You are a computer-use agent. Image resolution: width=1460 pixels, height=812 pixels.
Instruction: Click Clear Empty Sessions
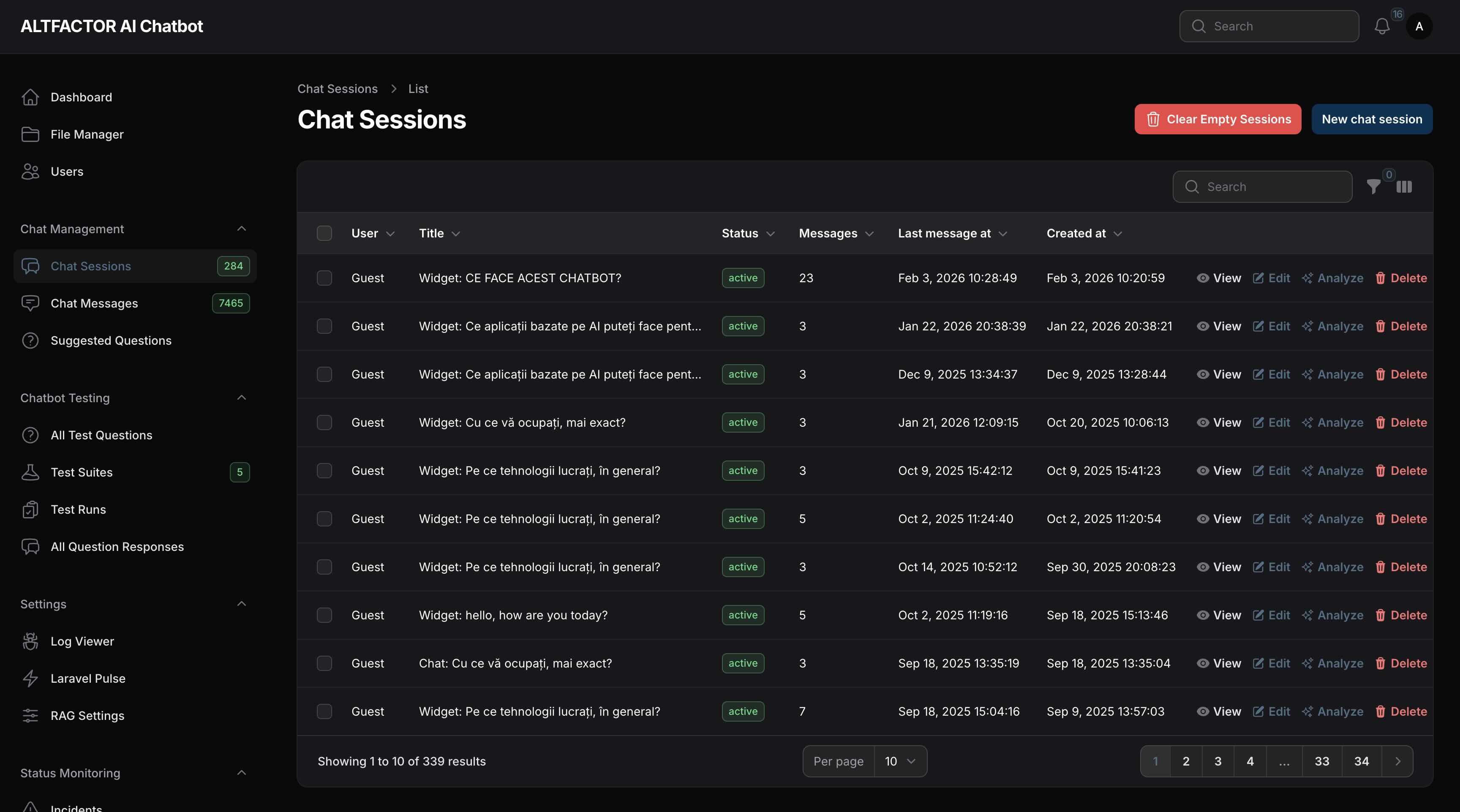tap(1218, 119)
